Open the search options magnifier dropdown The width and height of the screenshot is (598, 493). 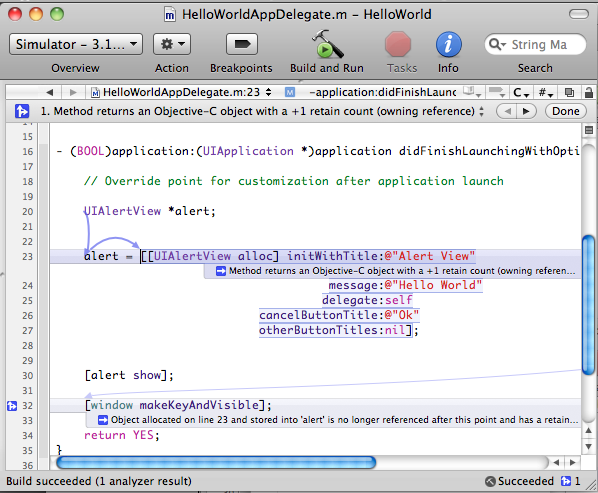[497, 44]
